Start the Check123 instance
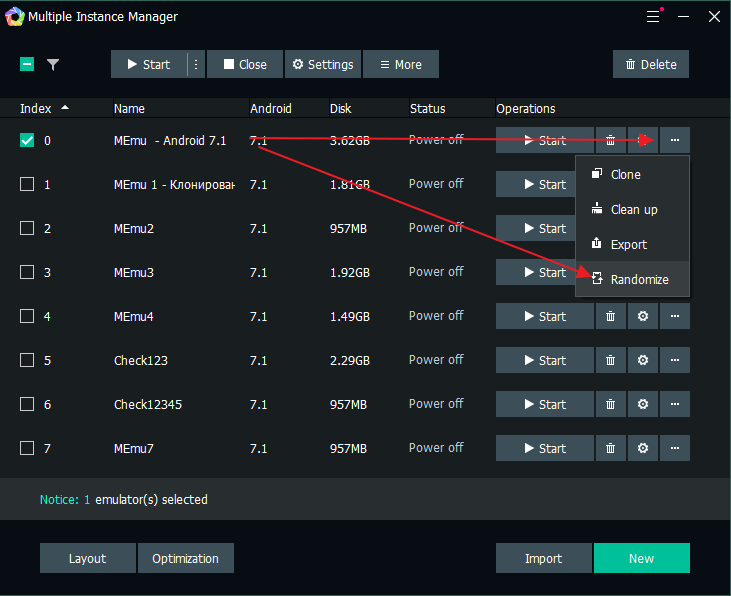 (x=545, y=360)
